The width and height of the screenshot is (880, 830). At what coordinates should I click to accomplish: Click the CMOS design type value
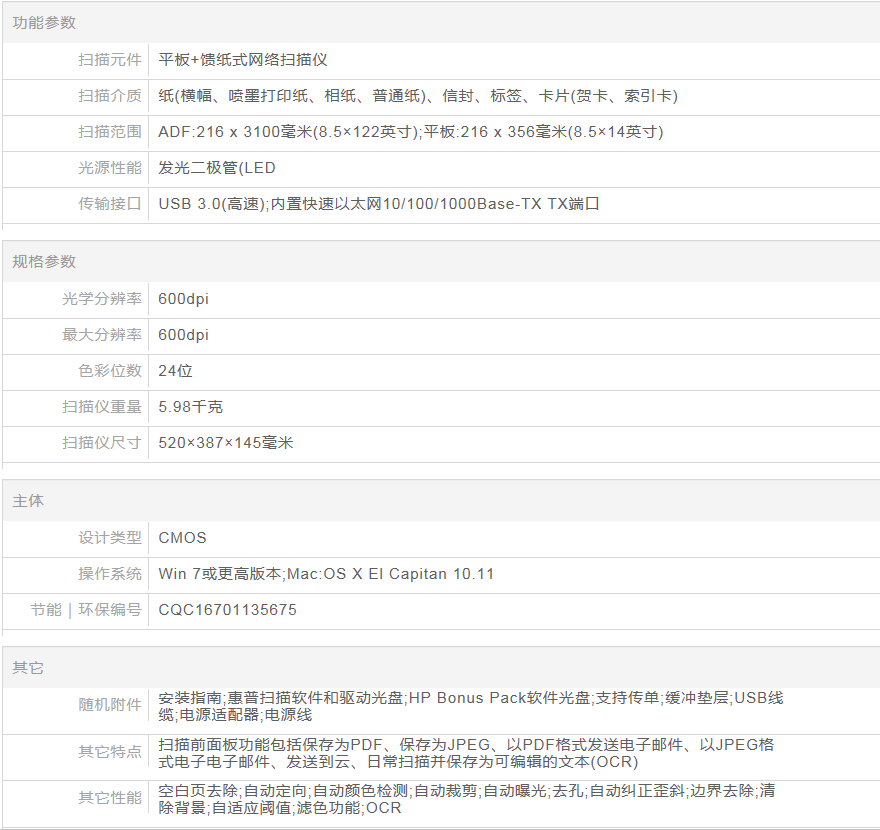tap(183, 538)
